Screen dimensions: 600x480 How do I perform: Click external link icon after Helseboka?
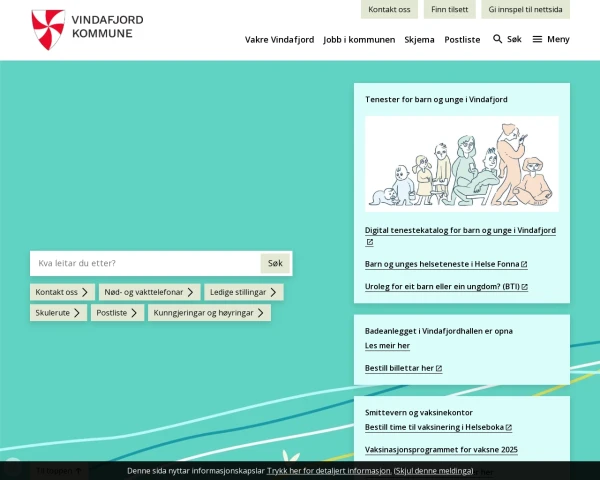pos(509,428)
